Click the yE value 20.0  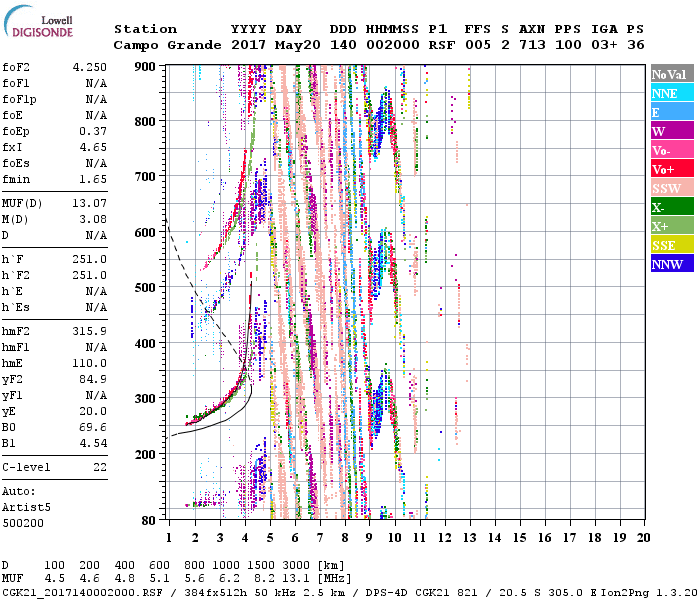coord(93,412)
